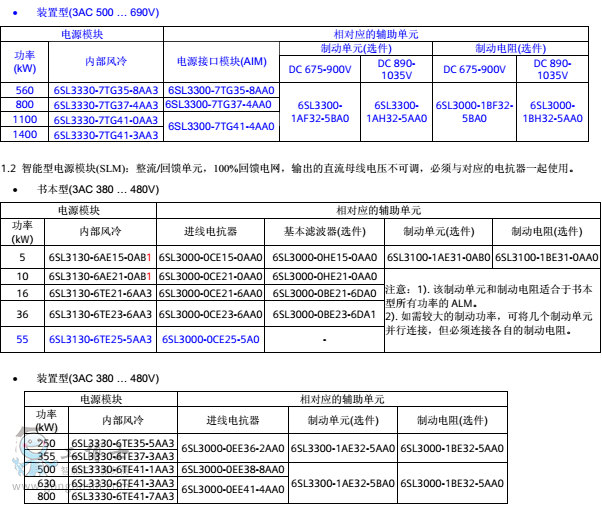The height and width of the screenshot is (506, 602).
Task: Click braking unit 6SL3300-1AE32-5BA0
Action: click(x=343, y=483)
